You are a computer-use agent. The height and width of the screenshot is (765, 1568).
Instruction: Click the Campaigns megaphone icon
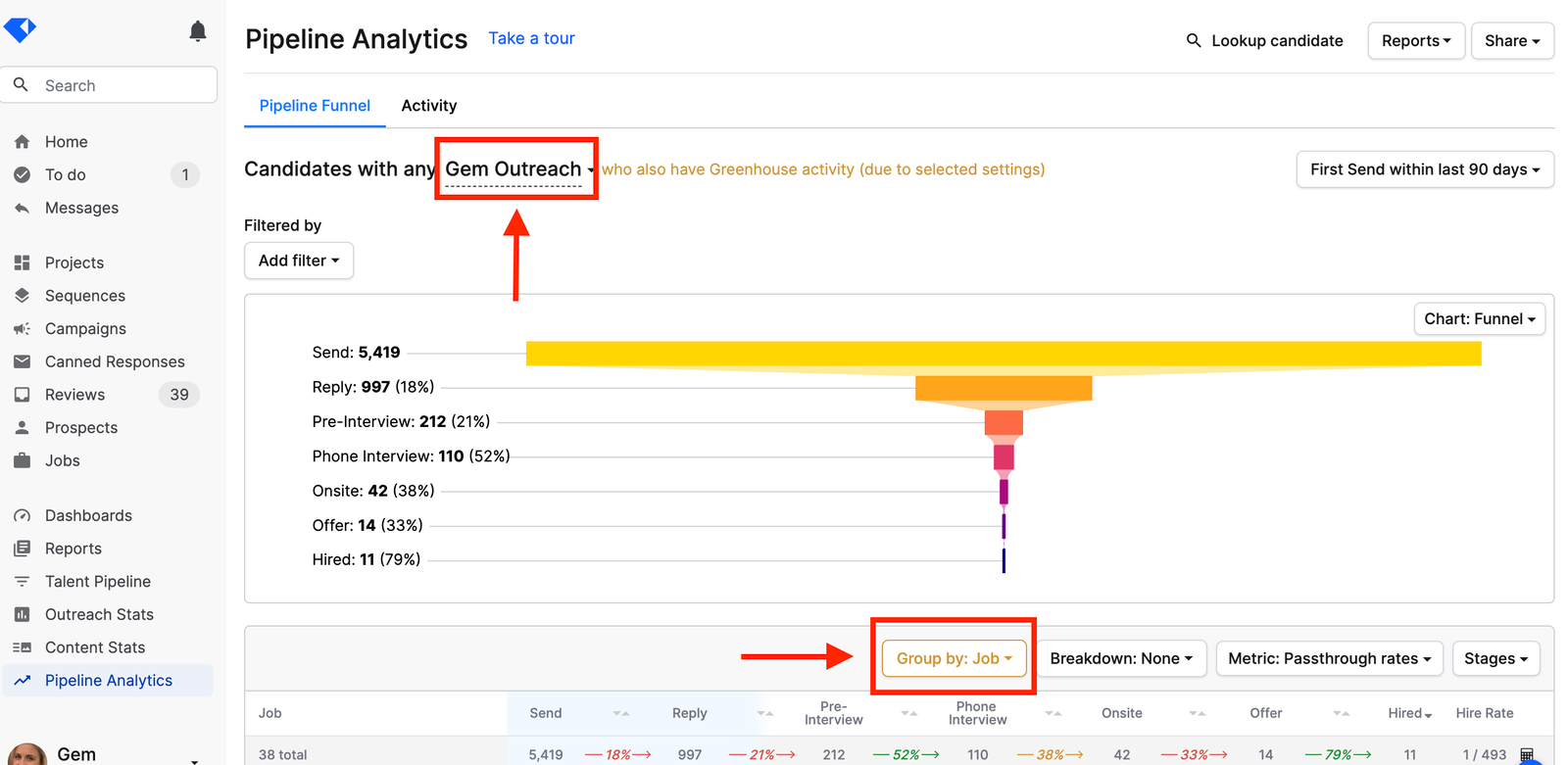(22, 329)
